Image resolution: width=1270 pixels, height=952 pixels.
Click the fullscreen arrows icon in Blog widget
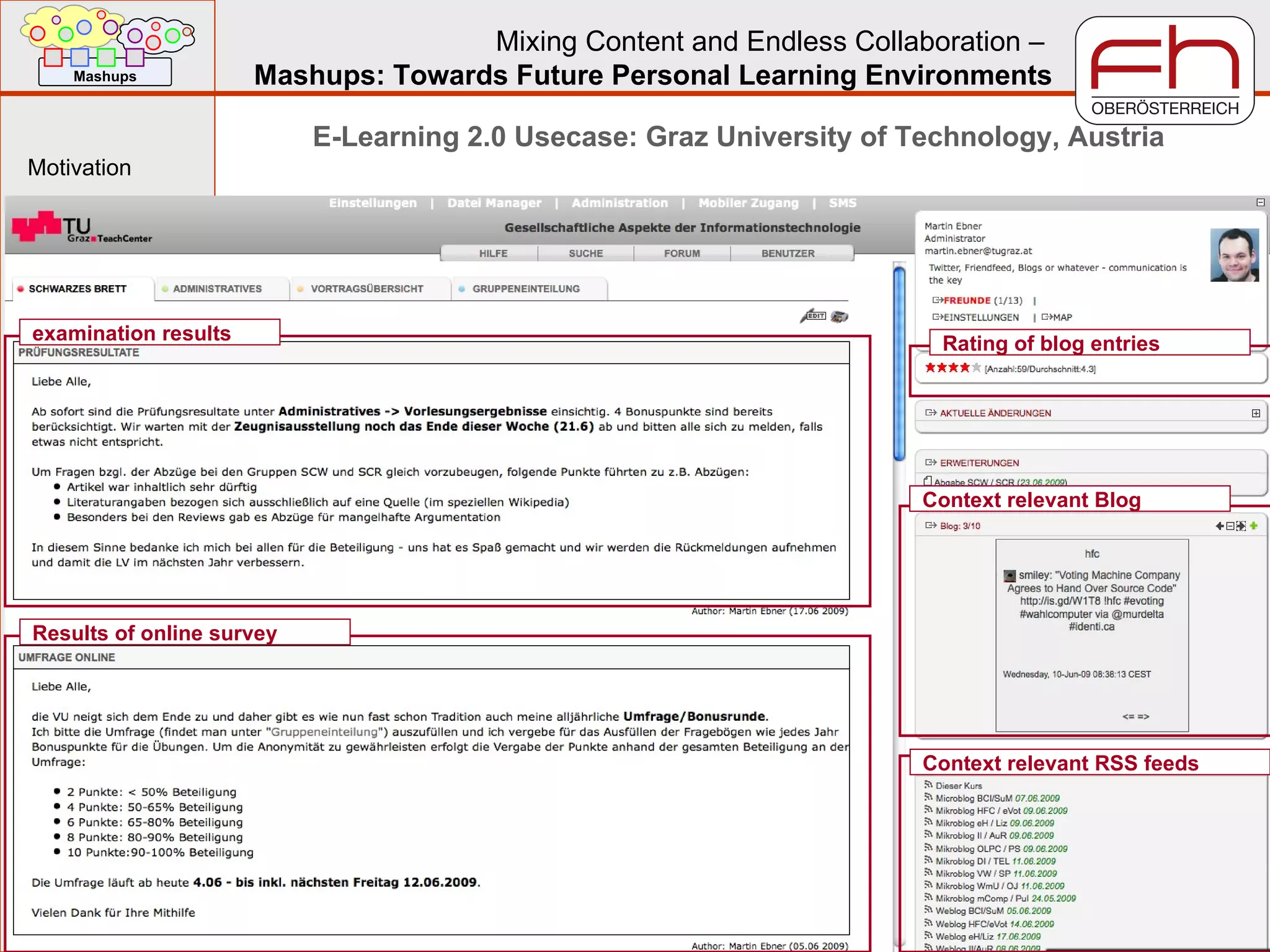(1241, 526)
